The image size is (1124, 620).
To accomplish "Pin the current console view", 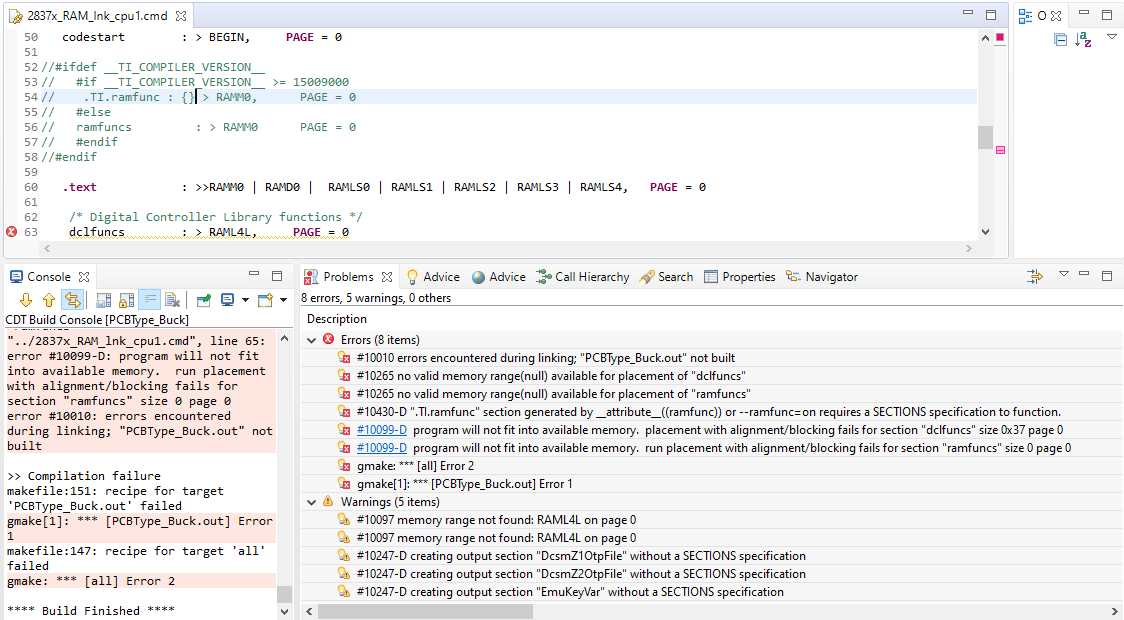I will 204,300.
